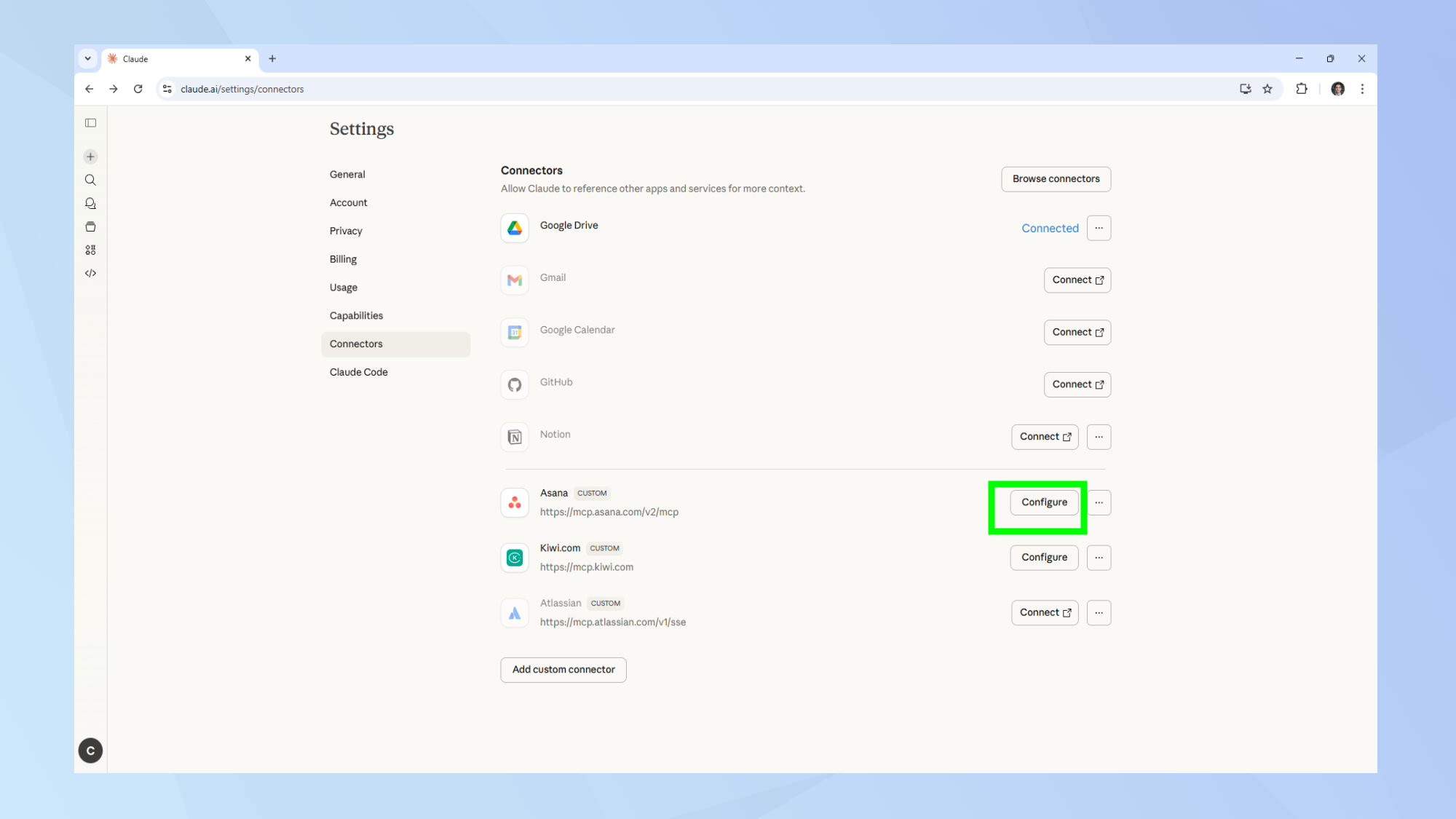Select the Account settings section

(x=348, y=202)
